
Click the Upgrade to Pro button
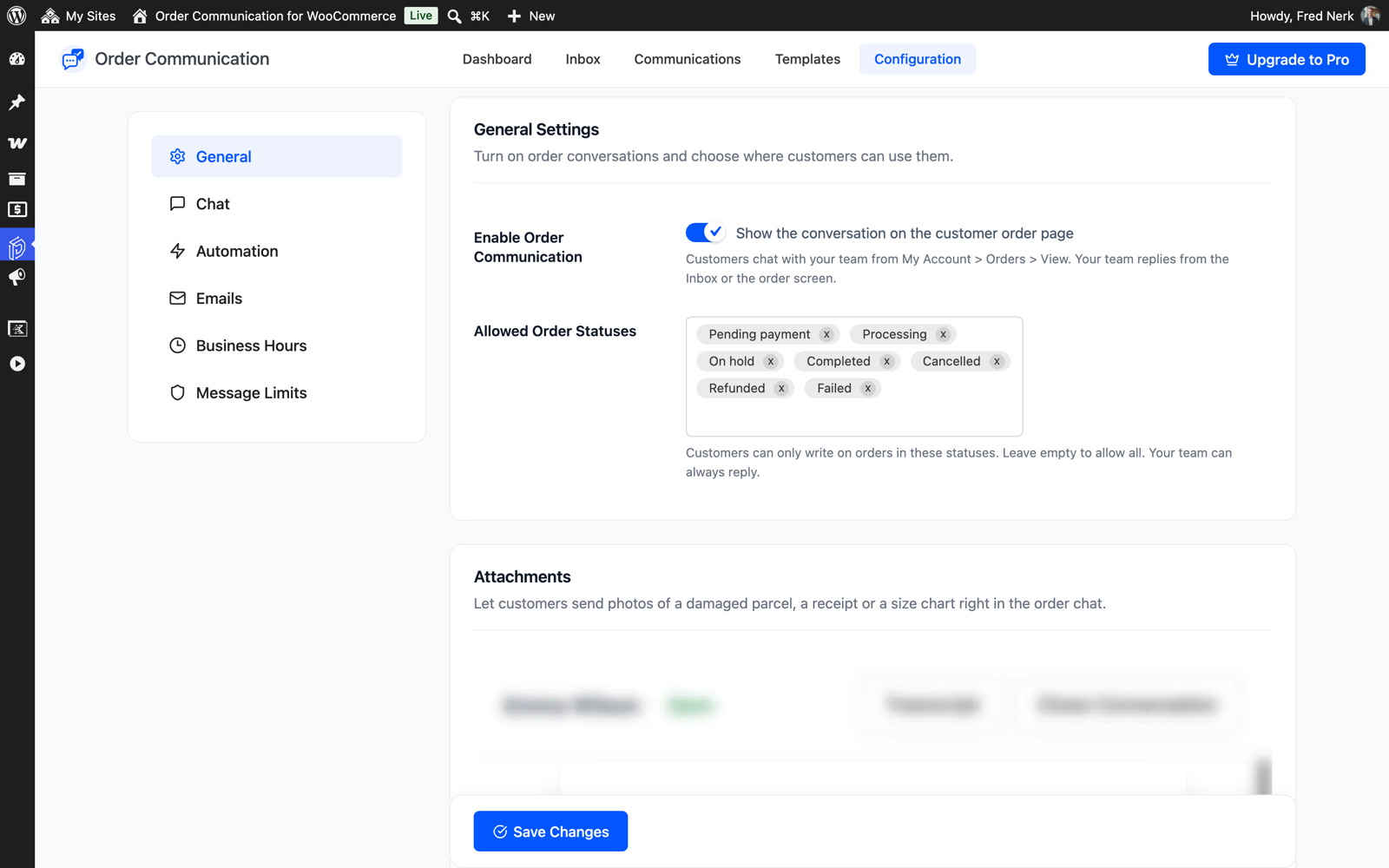[1287, 59]
